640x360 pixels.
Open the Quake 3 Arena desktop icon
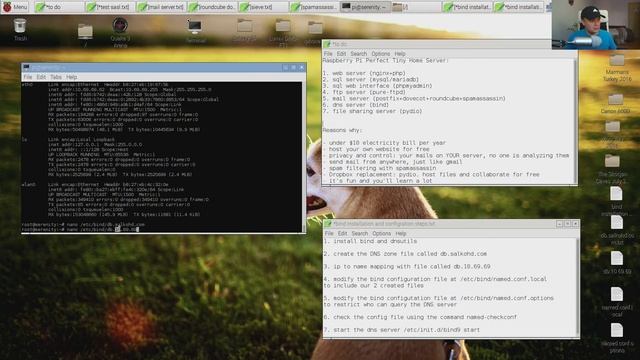pyautogui.click(x=120, y=32)
